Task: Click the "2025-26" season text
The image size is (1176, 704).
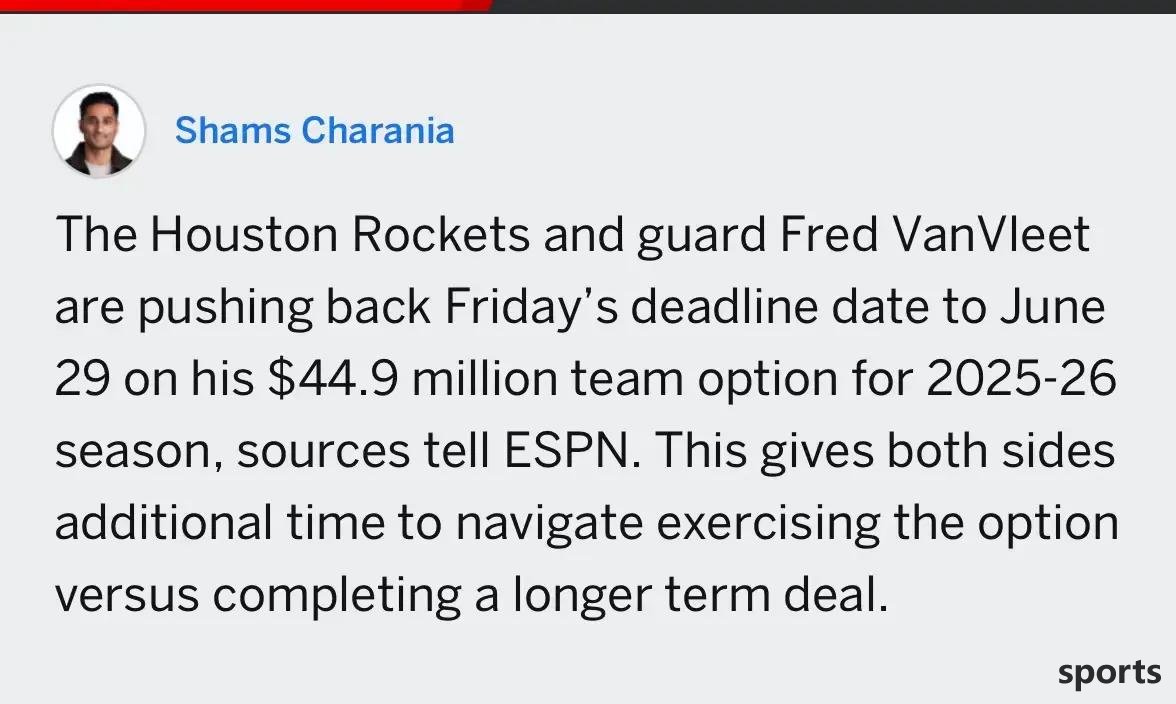Action: click(1022, 379)
